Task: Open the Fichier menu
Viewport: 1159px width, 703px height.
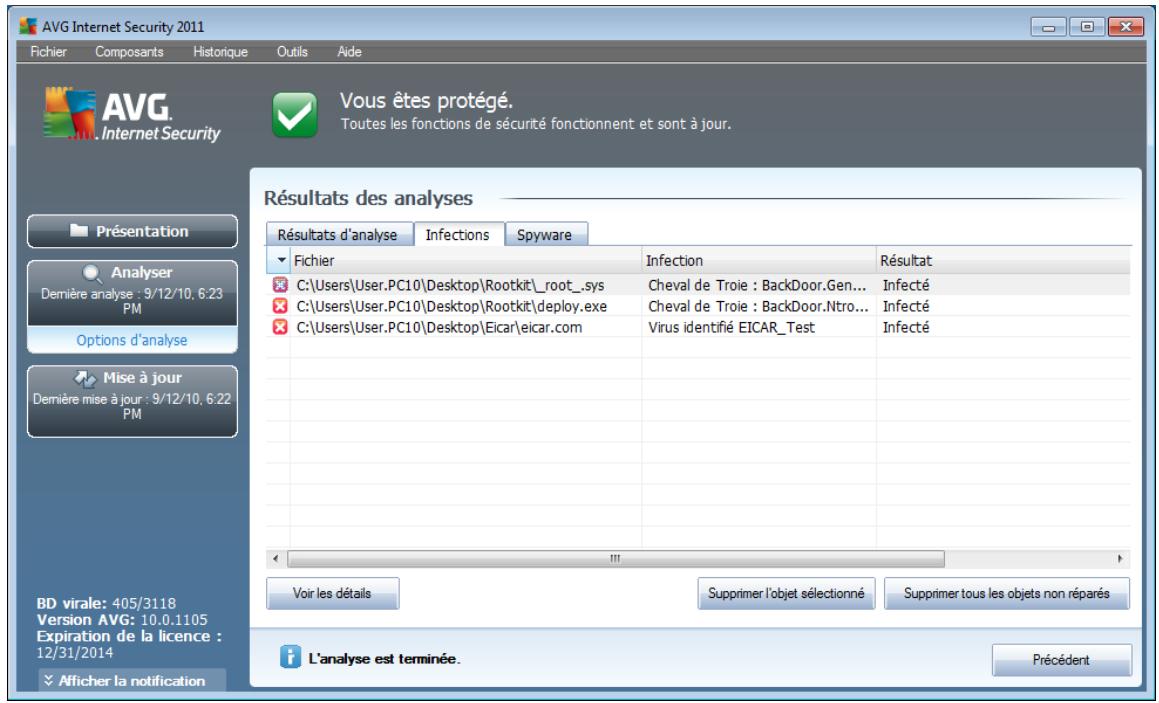Action: coord(48,52)
